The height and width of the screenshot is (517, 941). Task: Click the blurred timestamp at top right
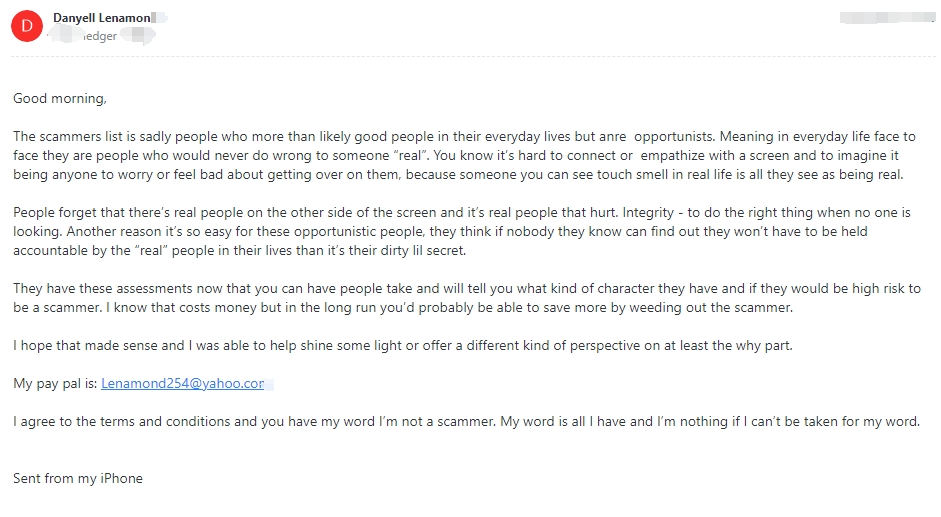click(x=887, y=17)
